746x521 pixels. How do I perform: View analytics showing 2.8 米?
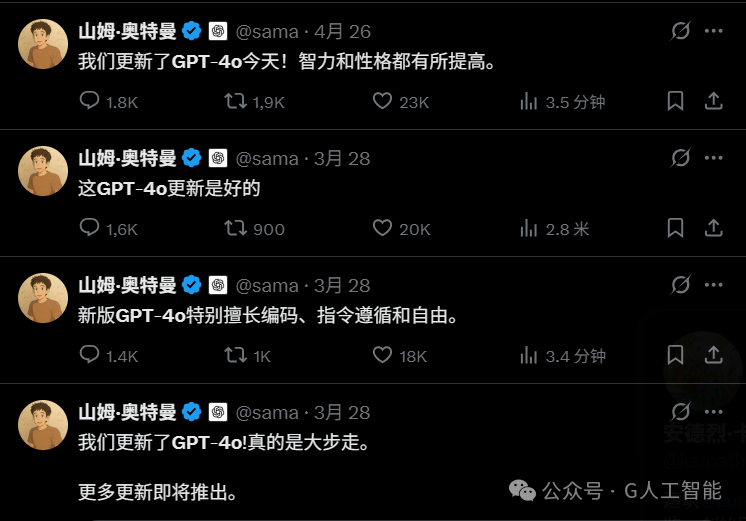pos(554,228)
